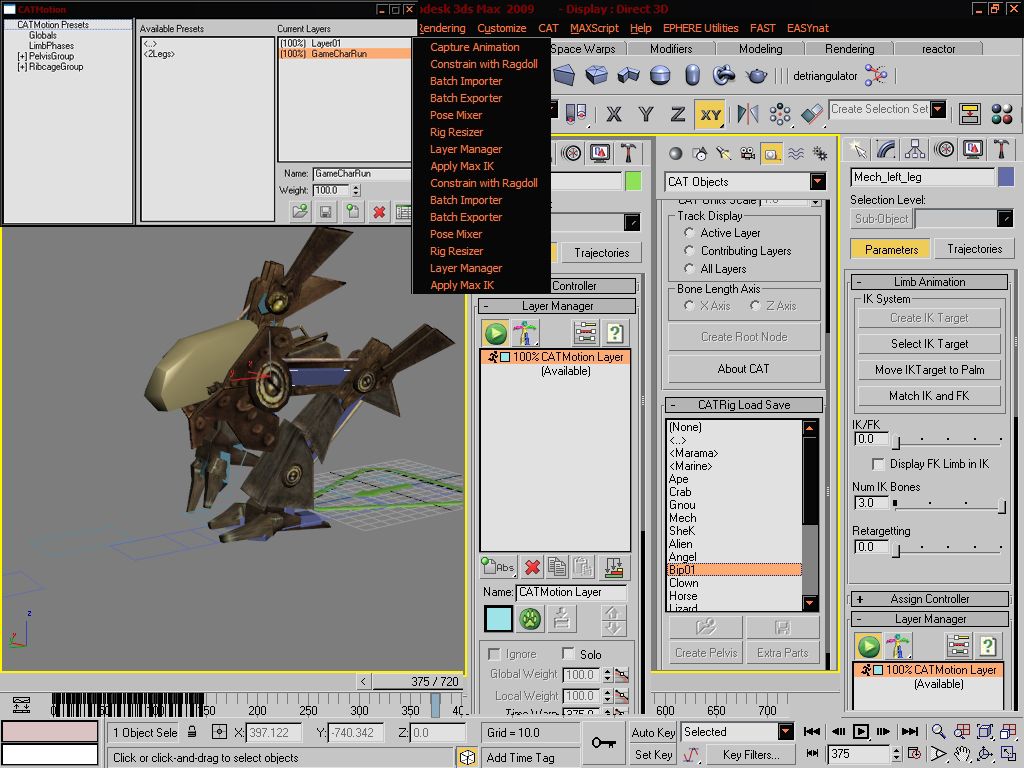Select the Active Layer radio button
Screen dimensions: 1024x768
pos(689,232)
